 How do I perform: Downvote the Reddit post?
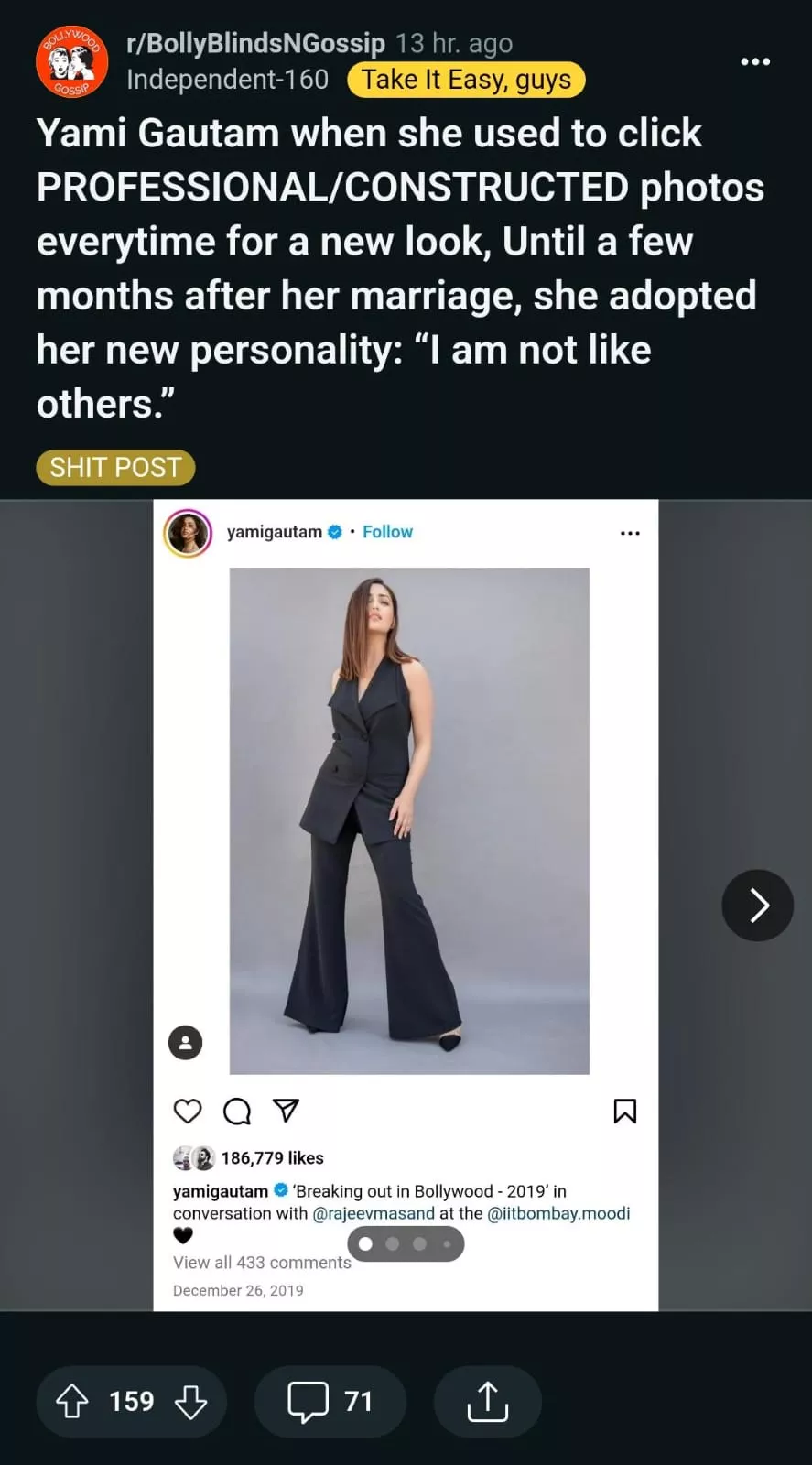coord(190,1401)
